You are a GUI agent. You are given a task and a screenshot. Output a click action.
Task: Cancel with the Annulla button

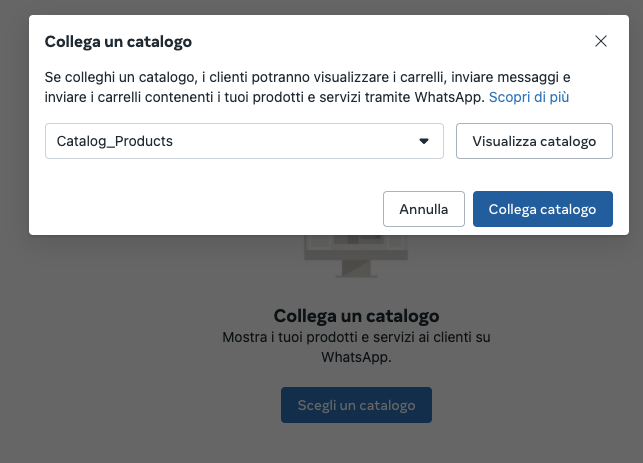click(424, 209)
